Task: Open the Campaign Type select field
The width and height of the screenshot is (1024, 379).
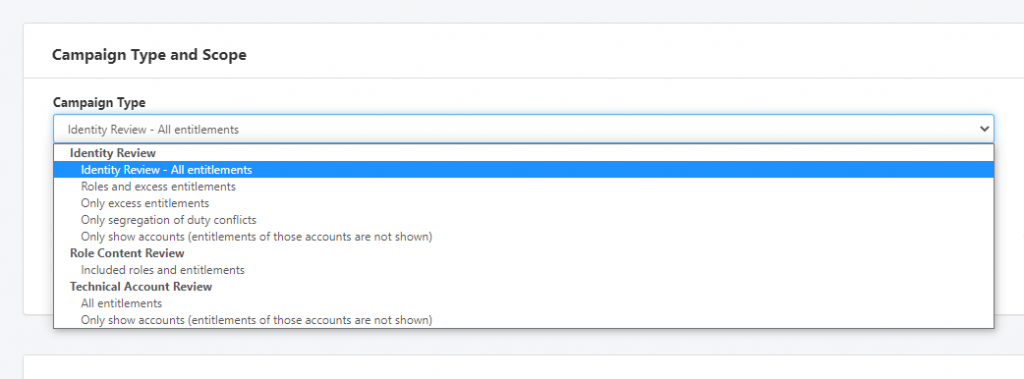Action: pyautogui.click(x=524, y=129)
